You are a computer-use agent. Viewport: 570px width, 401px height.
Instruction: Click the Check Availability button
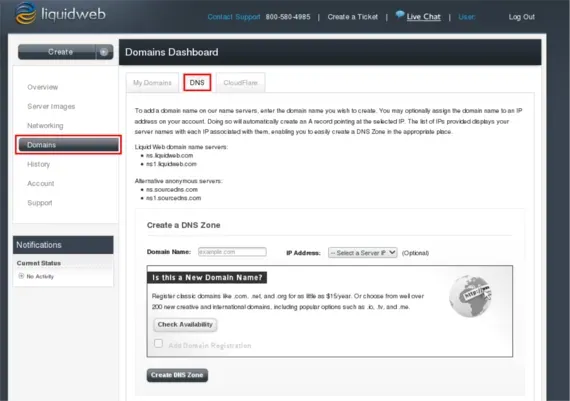[x=185, y=325]
